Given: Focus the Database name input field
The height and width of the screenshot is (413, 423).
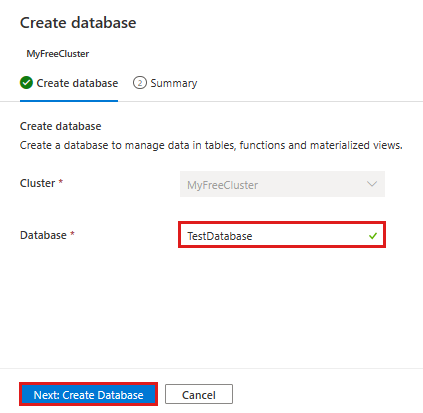Looking at the screenshot, I should tap(282, 235).
